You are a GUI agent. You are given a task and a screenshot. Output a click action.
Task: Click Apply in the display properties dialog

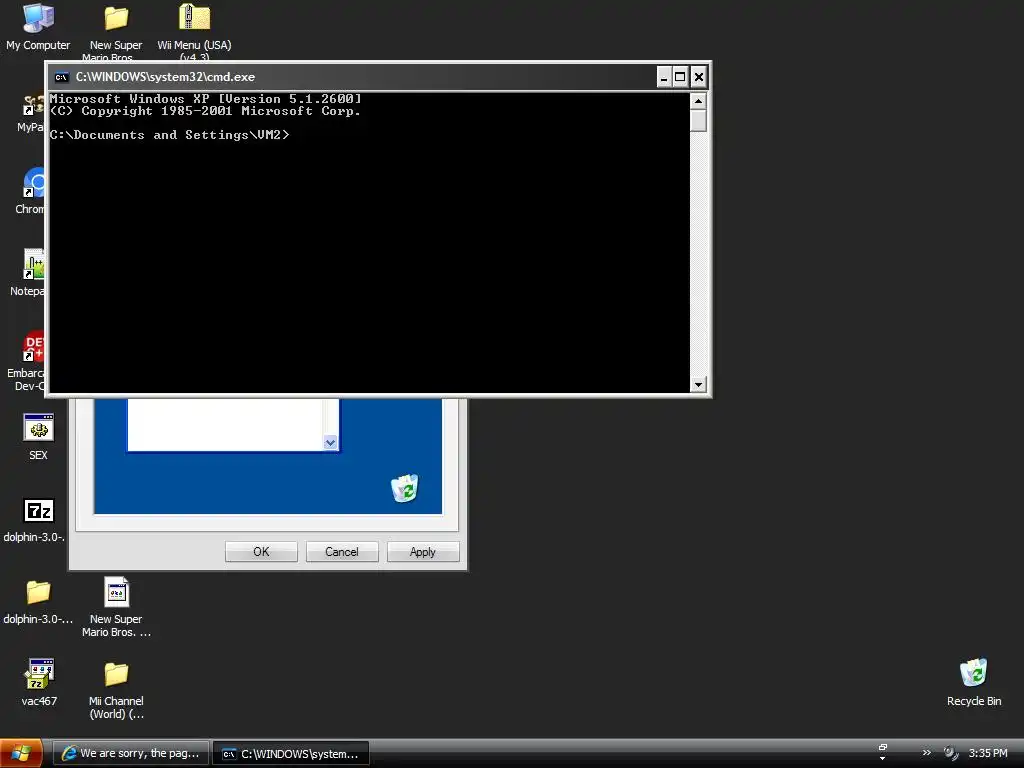(x=423, y=552)
